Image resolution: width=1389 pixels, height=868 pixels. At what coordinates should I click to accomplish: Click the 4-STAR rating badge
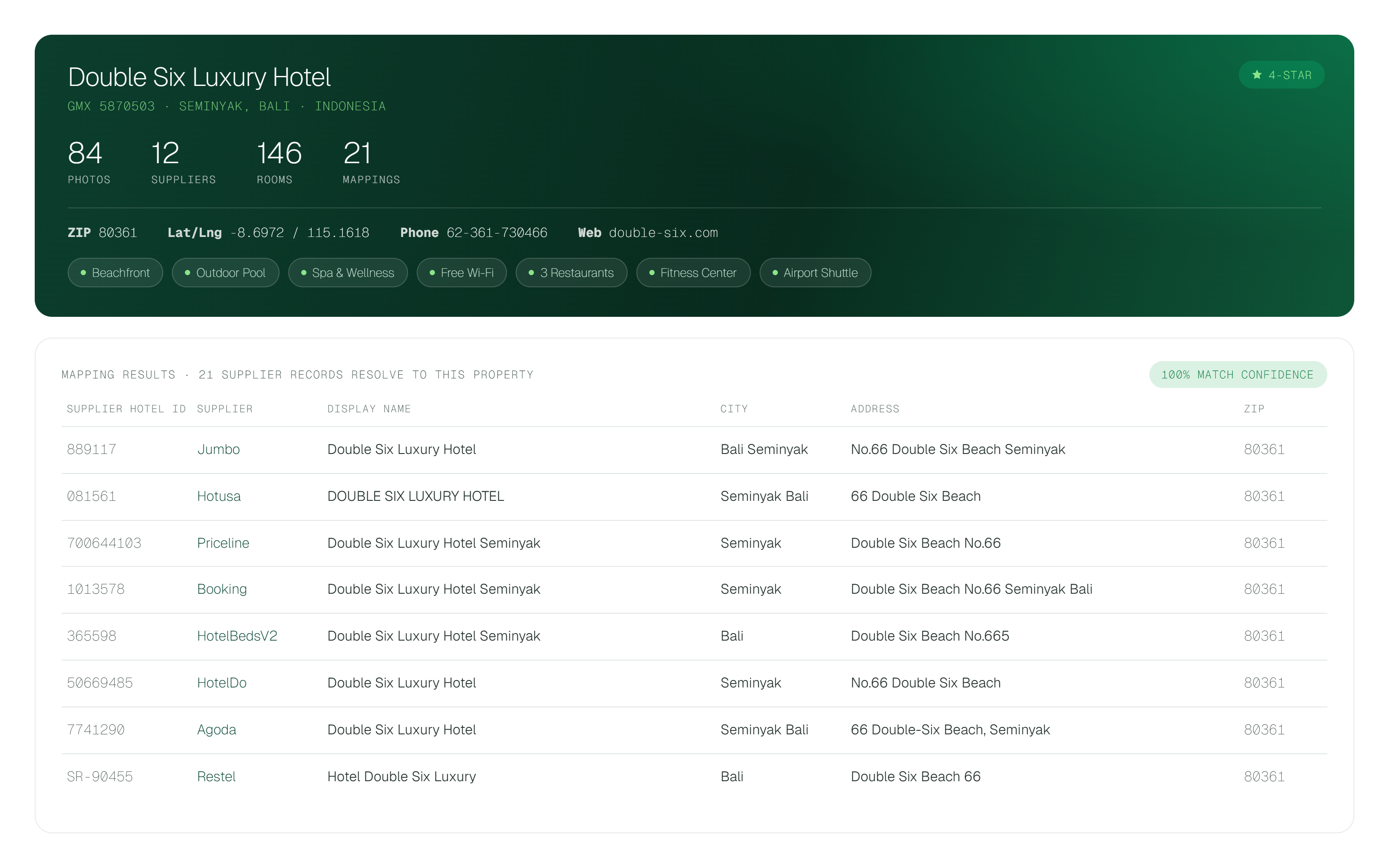tap(1281, 75)
